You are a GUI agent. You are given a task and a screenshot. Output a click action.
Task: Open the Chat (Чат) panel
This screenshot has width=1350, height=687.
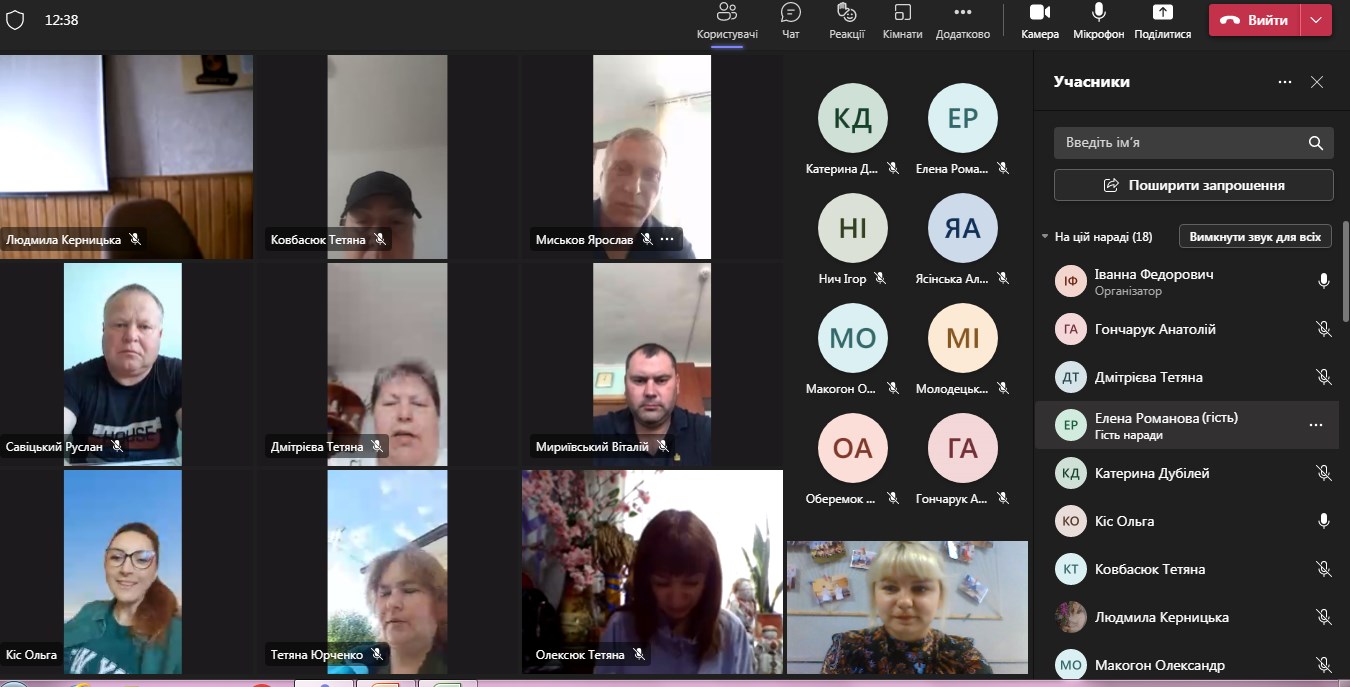point(790,20)
